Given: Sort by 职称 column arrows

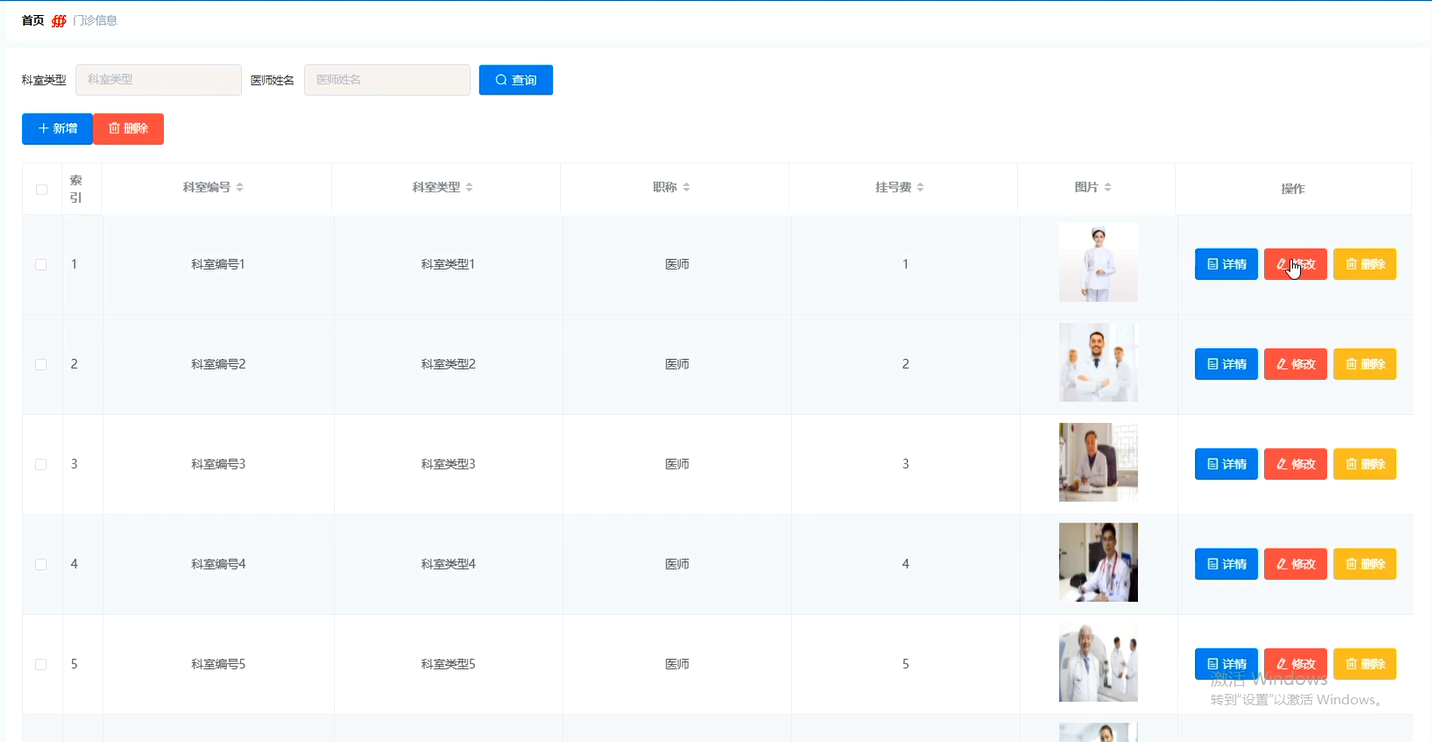Looking at the screenshot, I should pos(686,188).
